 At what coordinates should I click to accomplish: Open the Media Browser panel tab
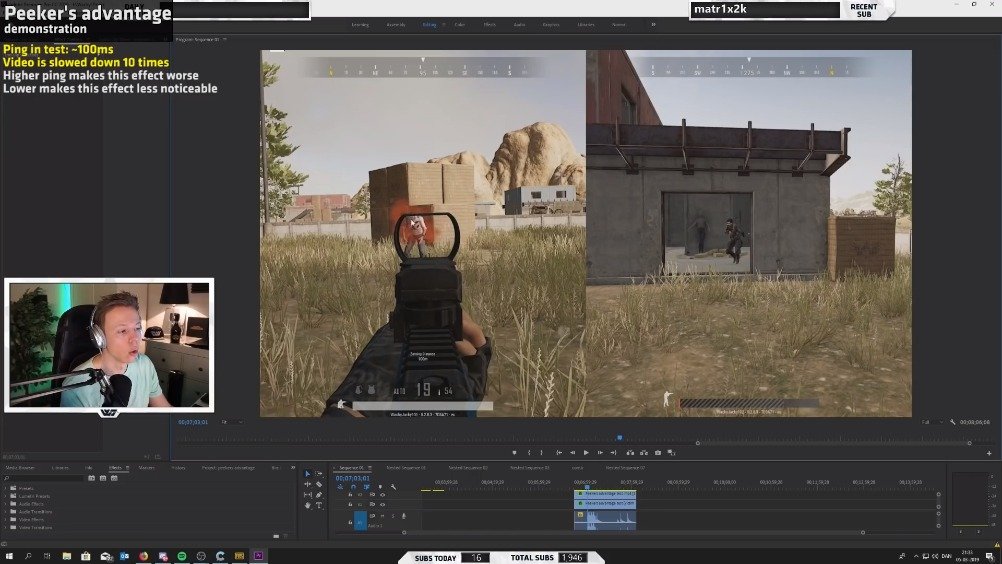coord(20,467)
